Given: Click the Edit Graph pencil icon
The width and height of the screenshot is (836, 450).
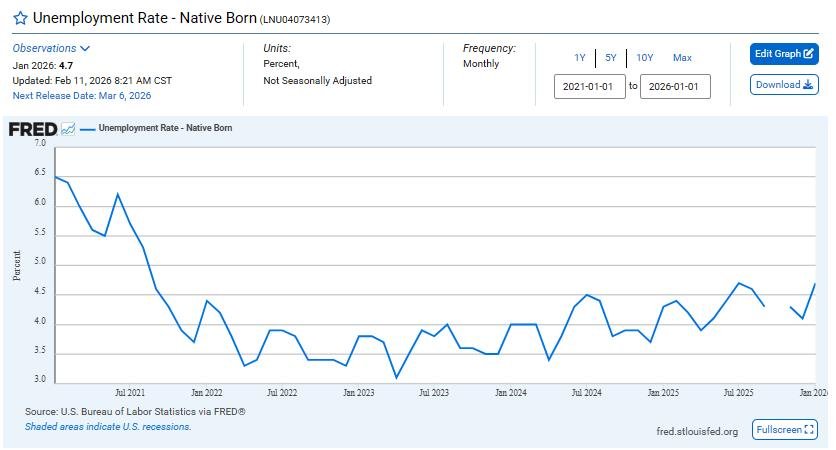Looking at the screenshot, I should (808, 54).
